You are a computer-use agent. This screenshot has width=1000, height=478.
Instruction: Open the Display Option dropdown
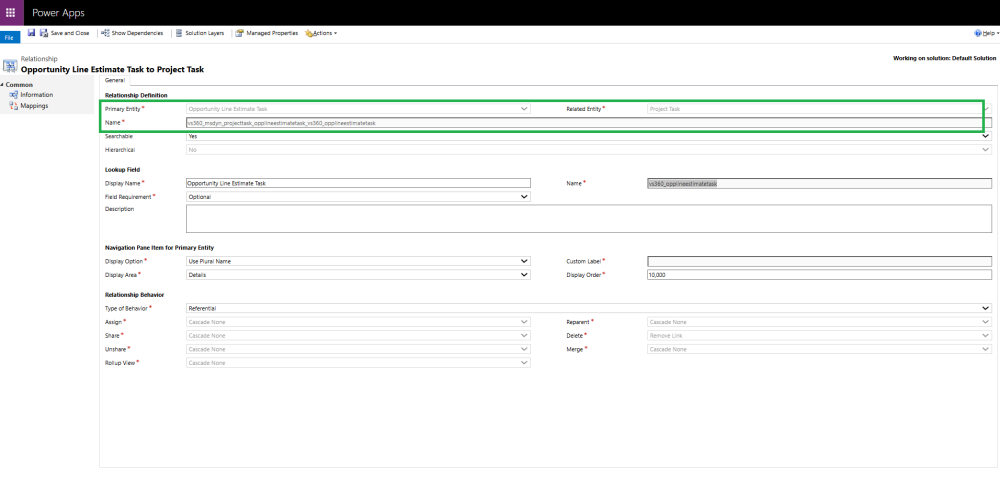click(x=358, y=261)
